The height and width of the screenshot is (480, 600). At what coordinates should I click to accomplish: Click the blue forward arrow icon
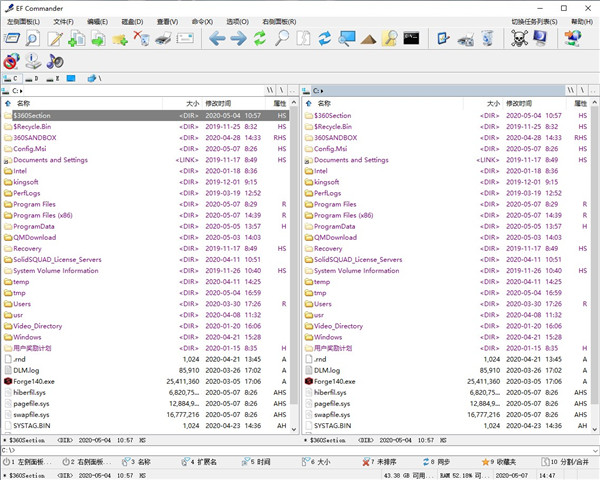point(238,39)
